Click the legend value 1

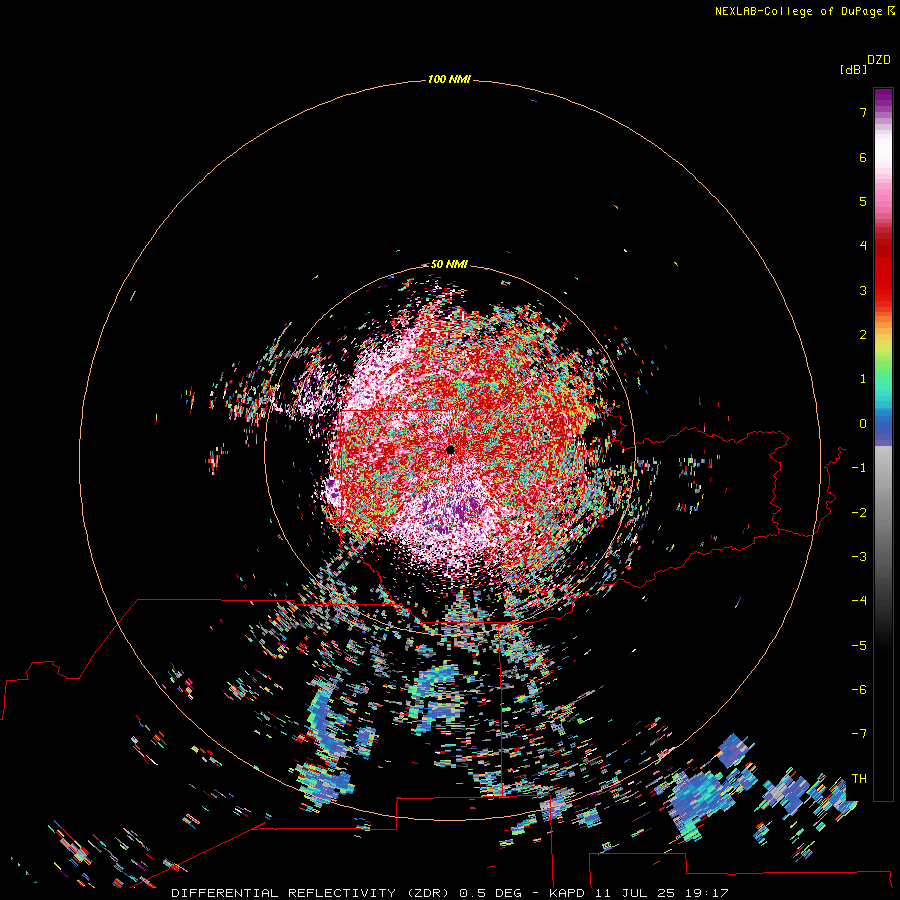(x=863, y=379)
